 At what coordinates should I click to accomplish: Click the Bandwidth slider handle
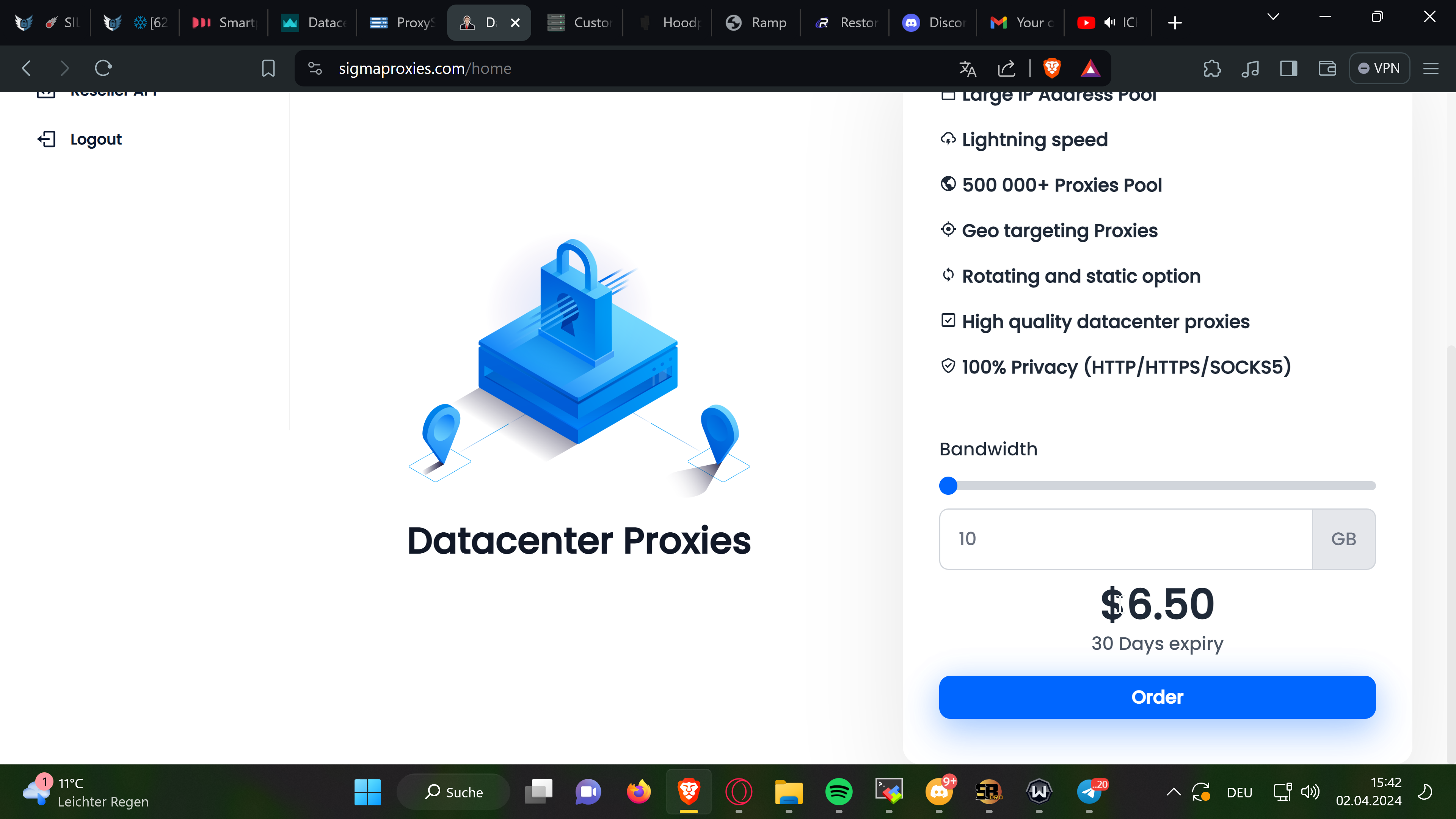[x=948, y=485]
